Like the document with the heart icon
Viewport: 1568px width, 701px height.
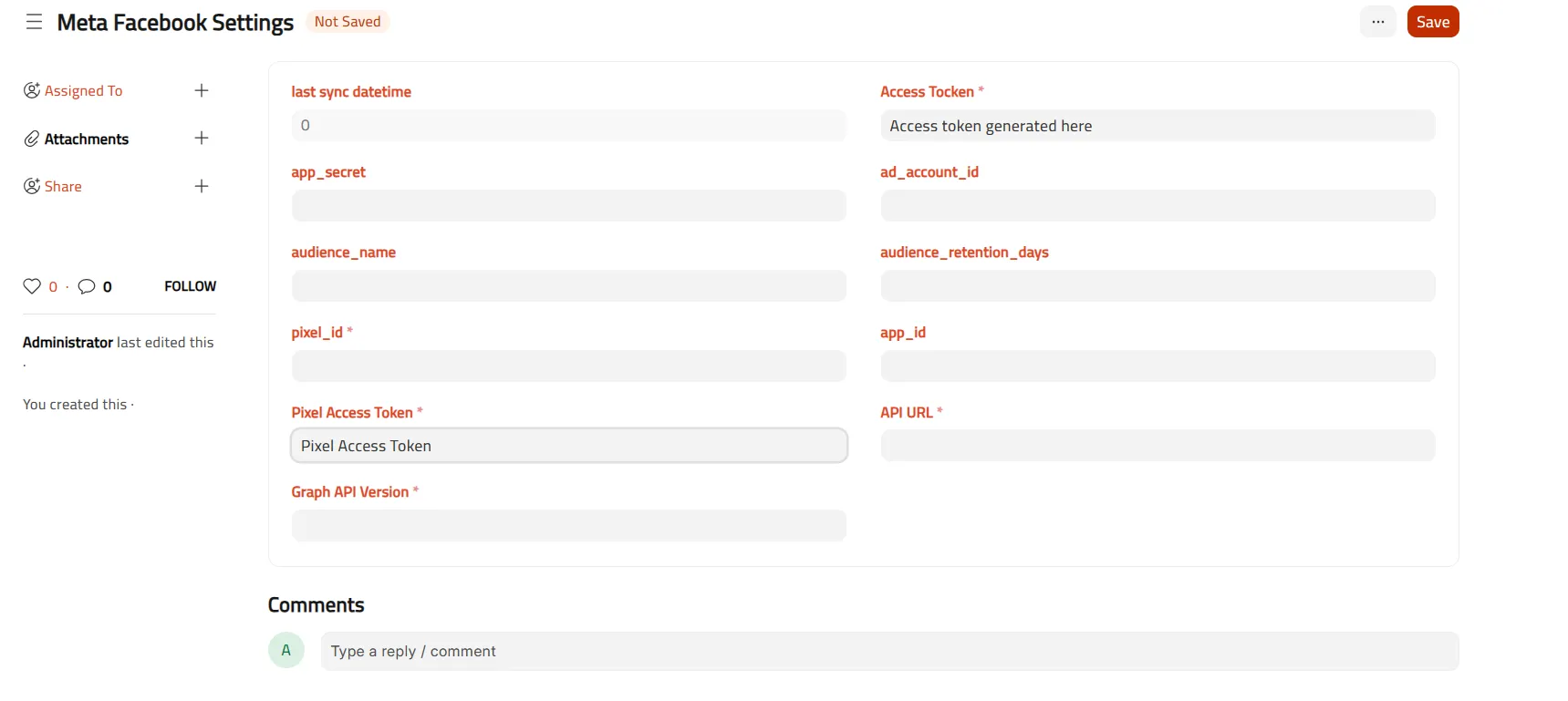tap(32, 286)
